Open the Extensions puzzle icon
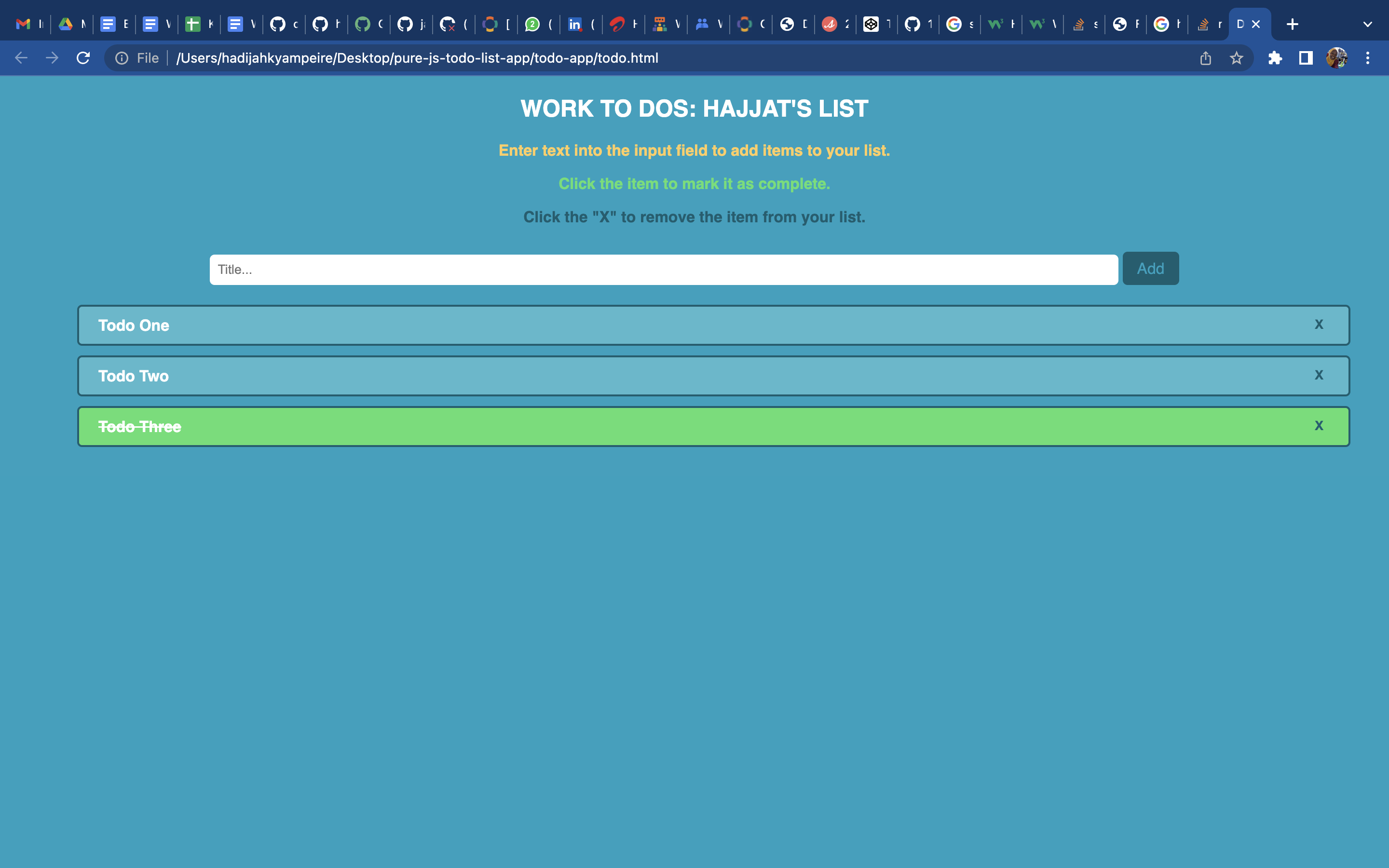The width and height of the screenshot is (1389, 868). [1275, 58]
